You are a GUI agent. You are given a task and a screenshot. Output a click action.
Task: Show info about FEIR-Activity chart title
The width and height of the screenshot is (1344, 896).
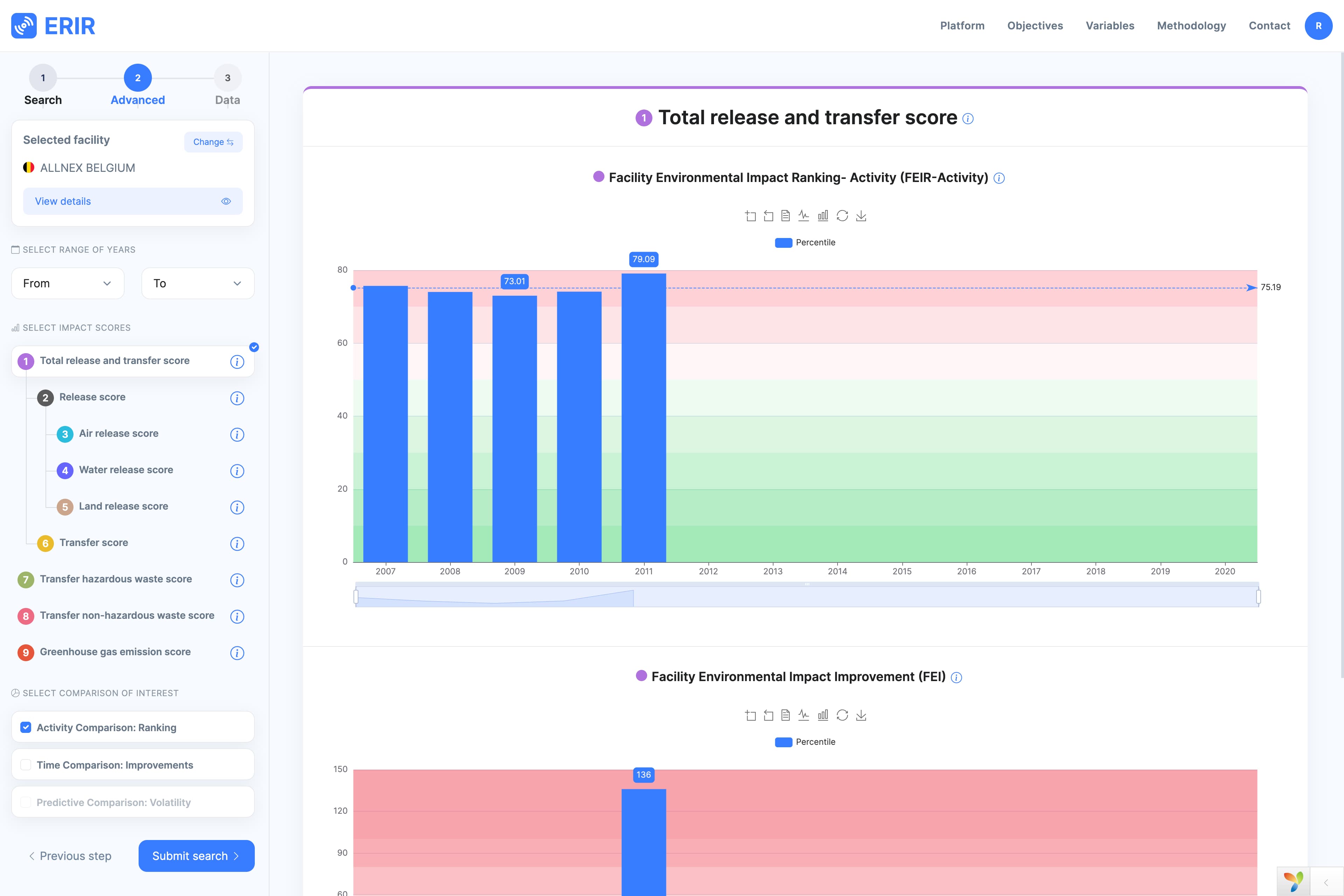click(x=999, y=178)
